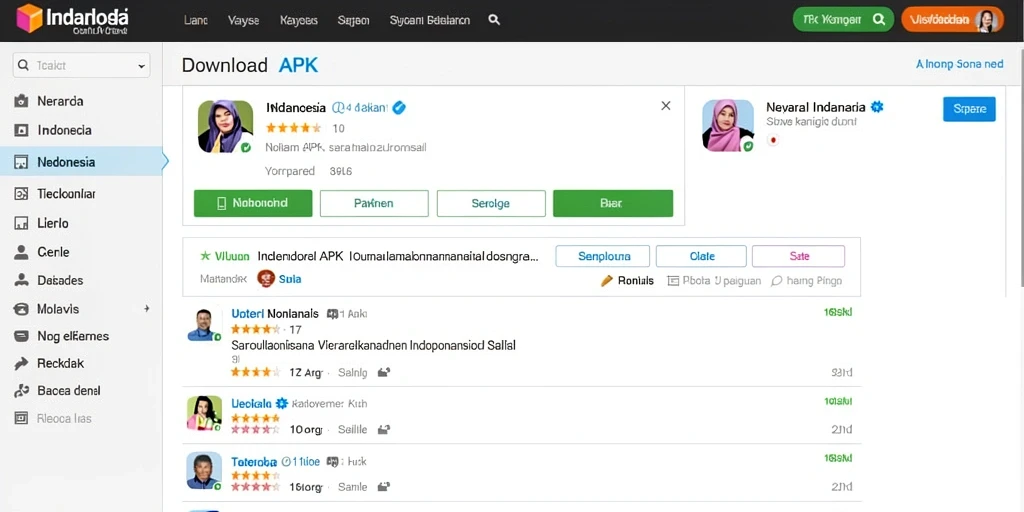Open the user avatar in orange button

(987, 20)
